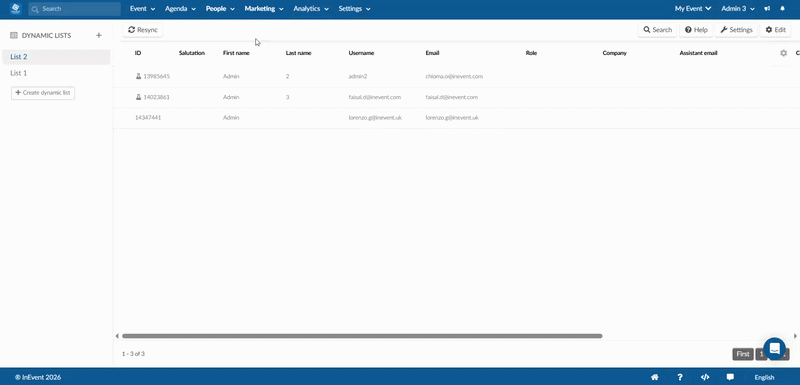Screen dimensions: 800x385
Task: Click the right arrow of horizontal scrollbar
Action: pyautogui.click(x=795, y=336)
